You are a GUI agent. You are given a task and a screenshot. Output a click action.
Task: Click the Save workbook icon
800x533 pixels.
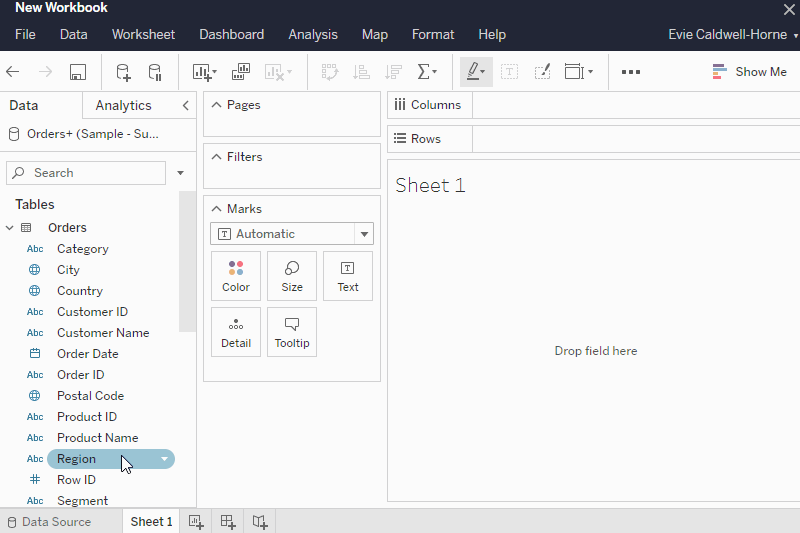(x=78, y=72)
